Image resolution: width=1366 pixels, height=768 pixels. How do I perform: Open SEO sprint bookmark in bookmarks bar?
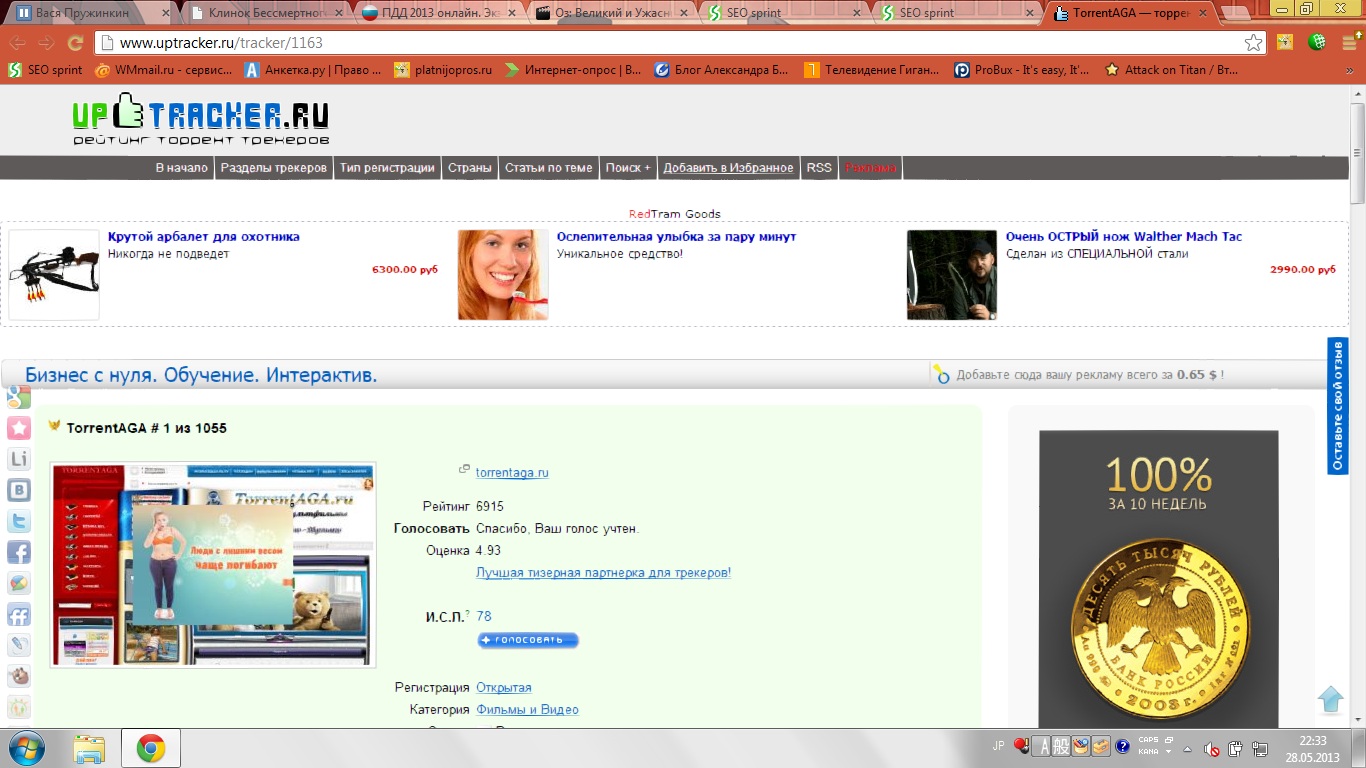(x=46, y=70)
